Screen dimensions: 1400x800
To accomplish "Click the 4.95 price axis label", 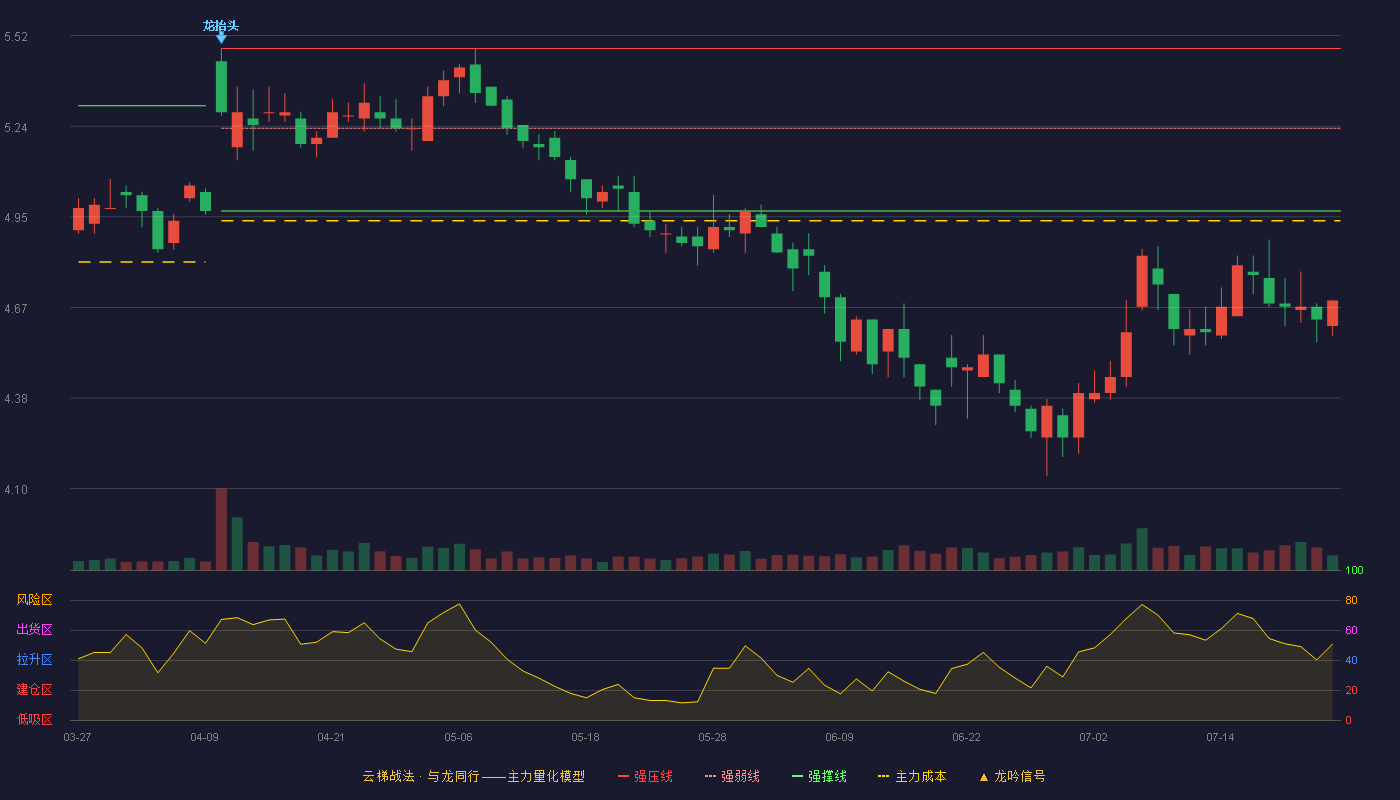I will pyautogui.click(x=16, y=218).
